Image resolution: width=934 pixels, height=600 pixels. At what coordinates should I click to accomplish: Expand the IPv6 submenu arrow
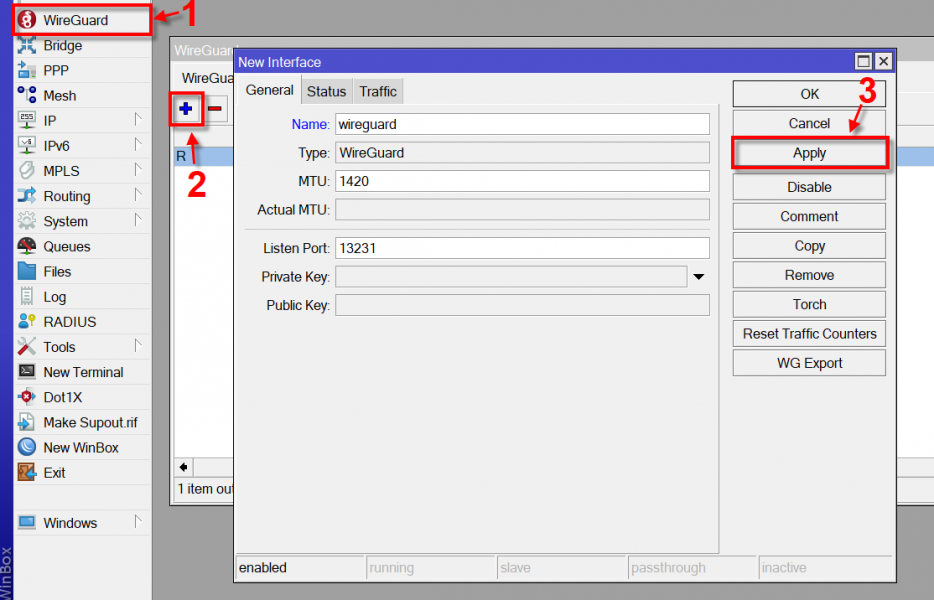138,145
